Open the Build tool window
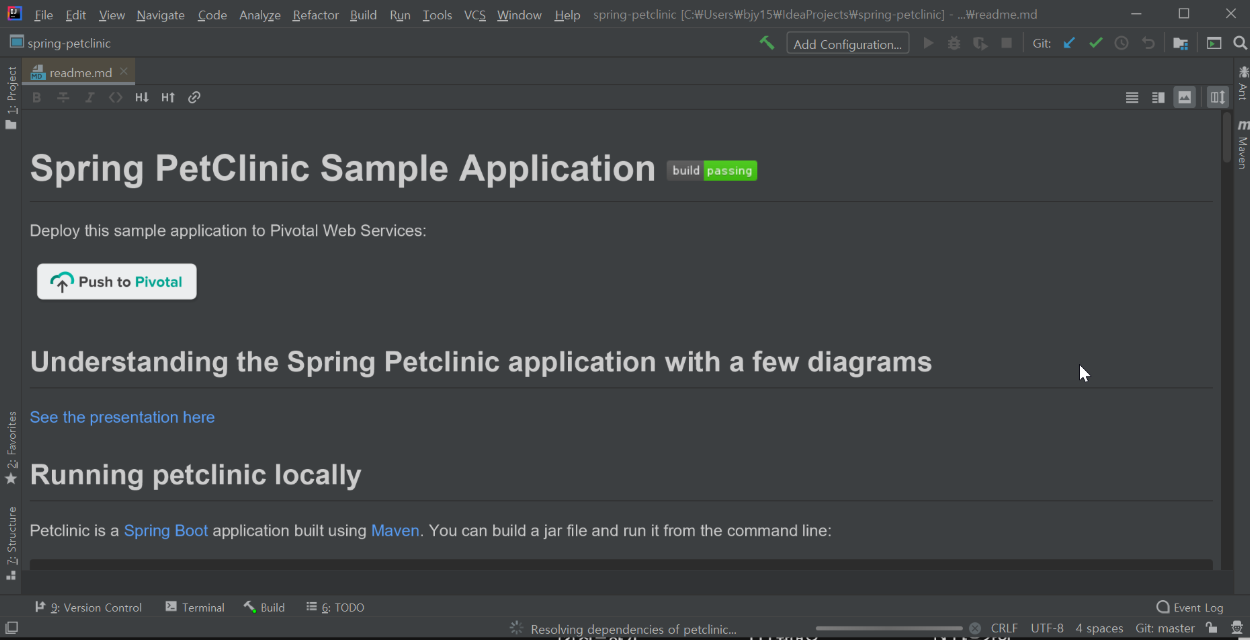1250x640 pixels. click(x=264, y=607)
